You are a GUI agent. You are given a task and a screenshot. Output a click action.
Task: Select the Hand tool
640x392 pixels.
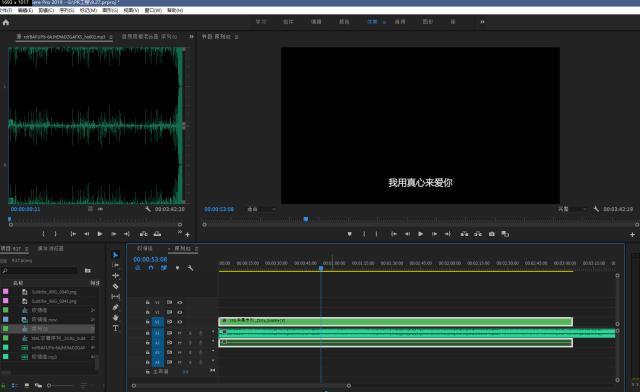click(116, 318)
